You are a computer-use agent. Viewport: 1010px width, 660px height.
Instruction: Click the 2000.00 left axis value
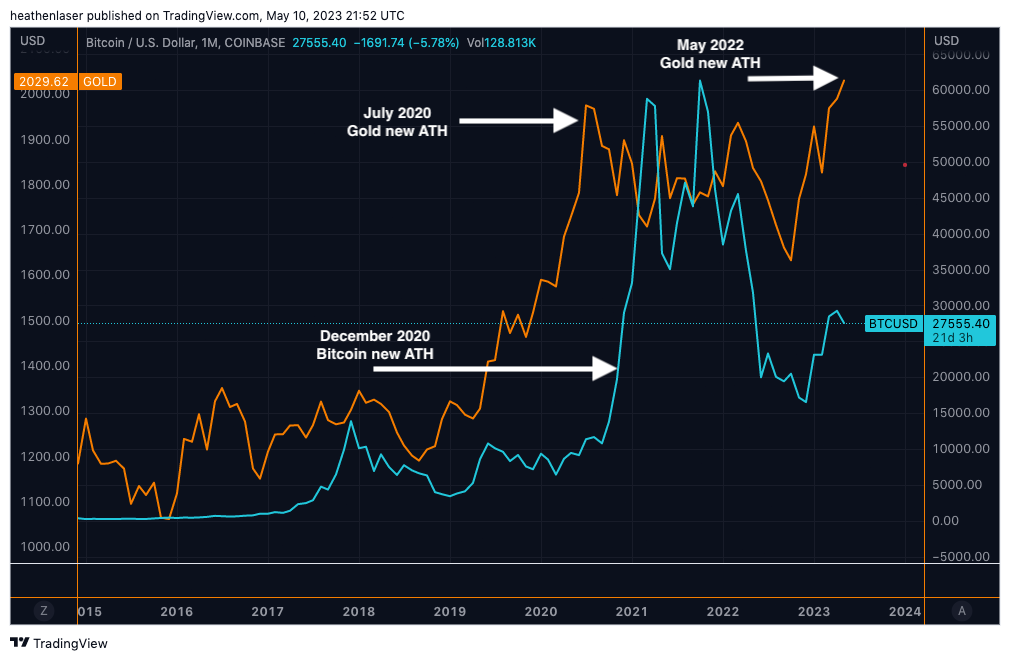44,94
